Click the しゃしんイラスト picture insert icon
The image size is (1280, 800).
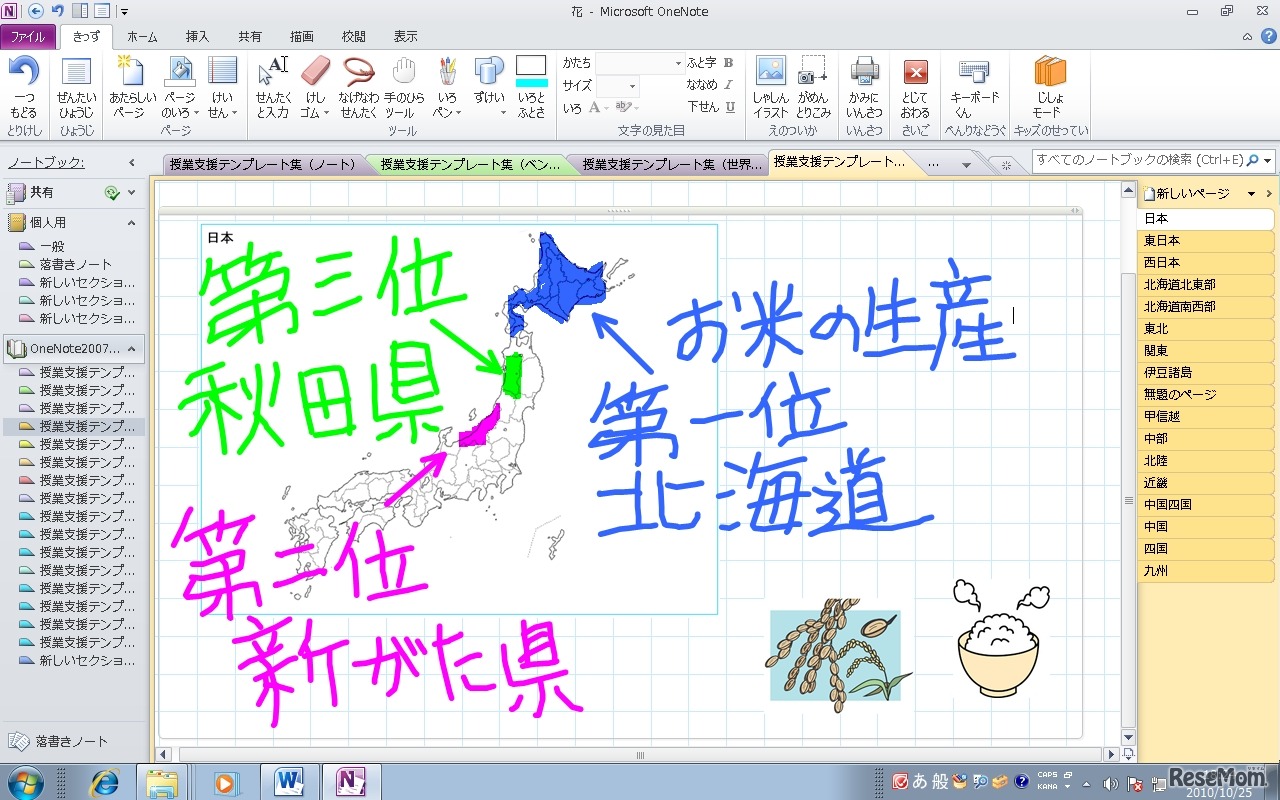pos(771,71)
